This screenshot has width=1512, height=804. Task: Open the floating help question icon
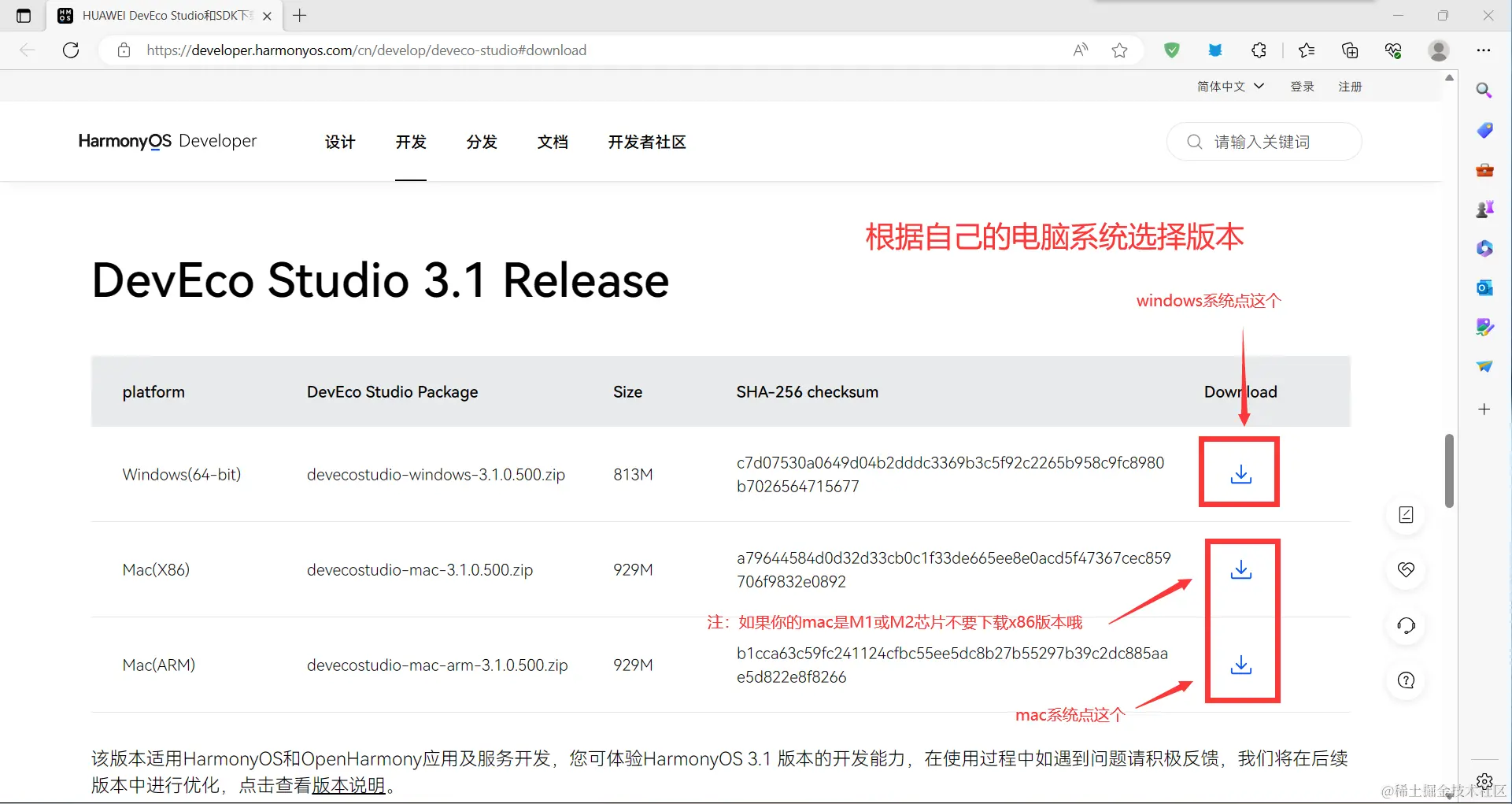[x=1406, y=680]
